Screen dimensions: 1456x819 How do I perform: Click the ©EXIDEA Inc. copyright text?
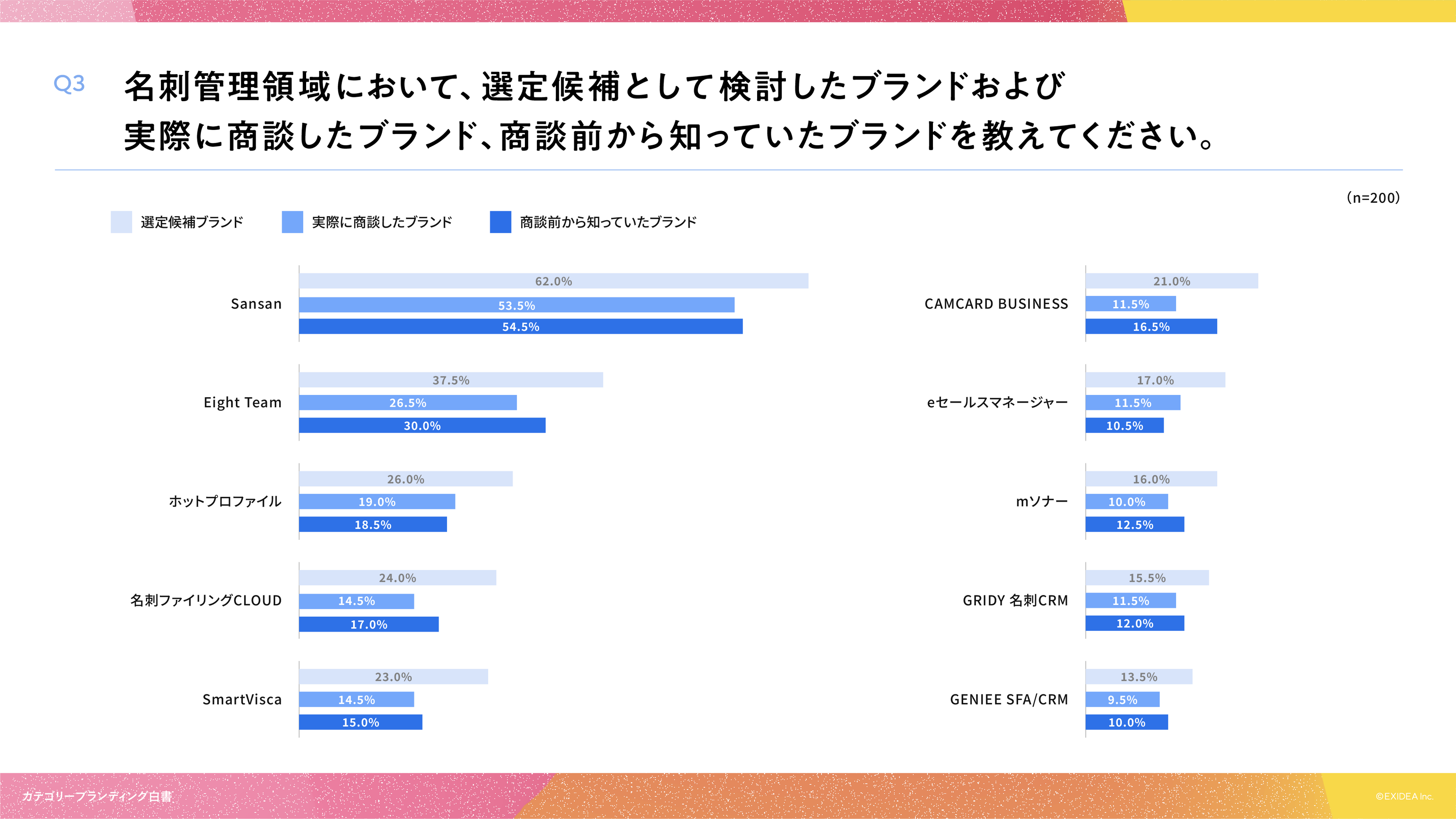tap(1404, 796)
